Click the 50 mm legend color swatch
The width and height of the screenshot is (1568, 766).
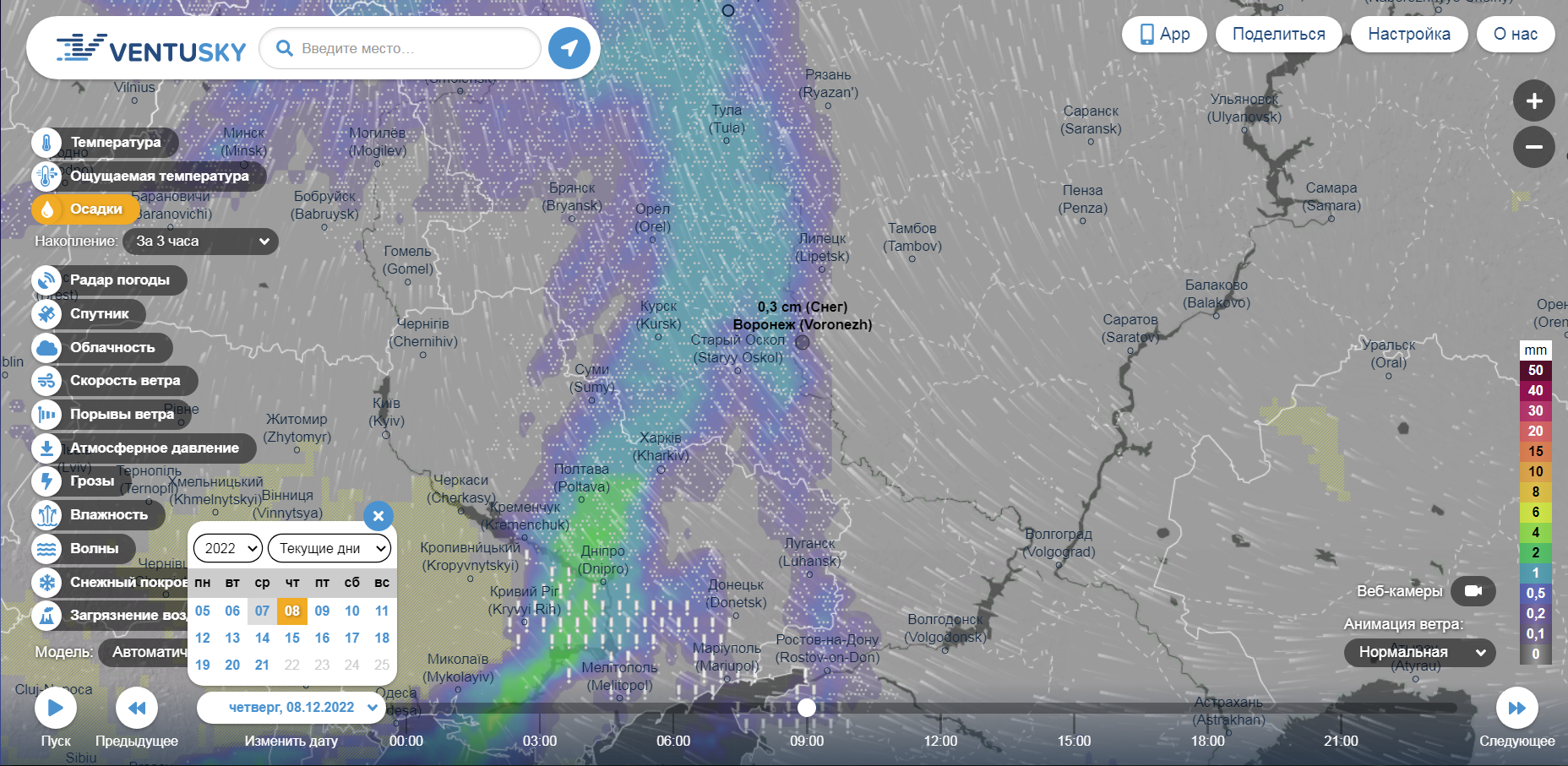click(x=1536, y=370)
